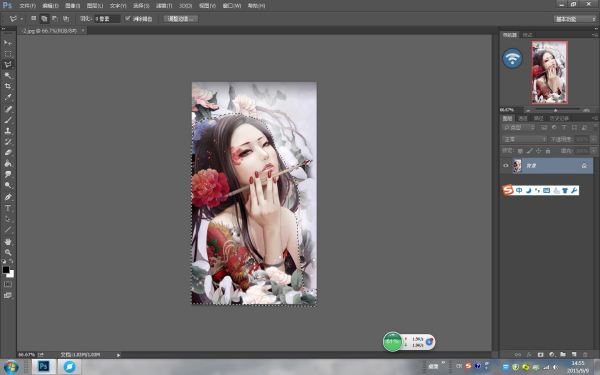Select the Hand tool

point(8,242)
